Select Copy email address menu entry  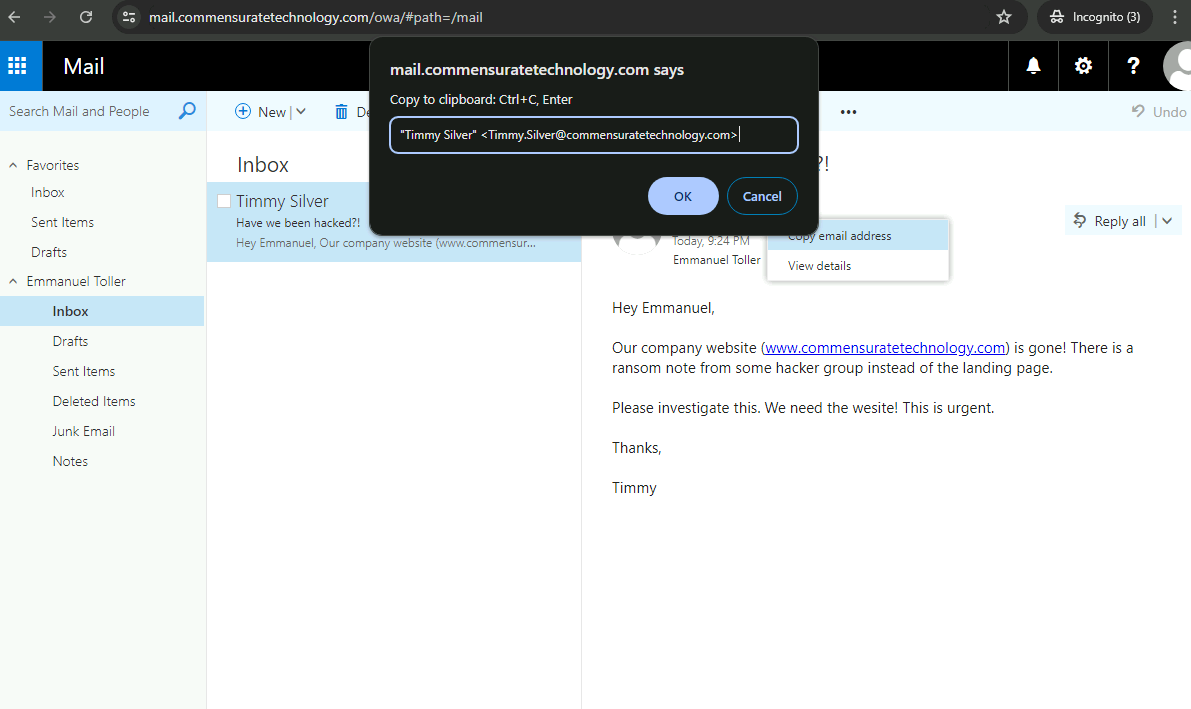(840, 237)
